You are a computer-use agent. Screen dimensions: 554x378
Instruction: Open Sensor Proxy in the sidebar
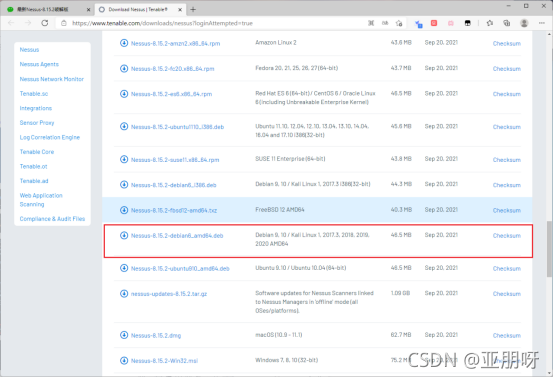(x=37, y=123)
